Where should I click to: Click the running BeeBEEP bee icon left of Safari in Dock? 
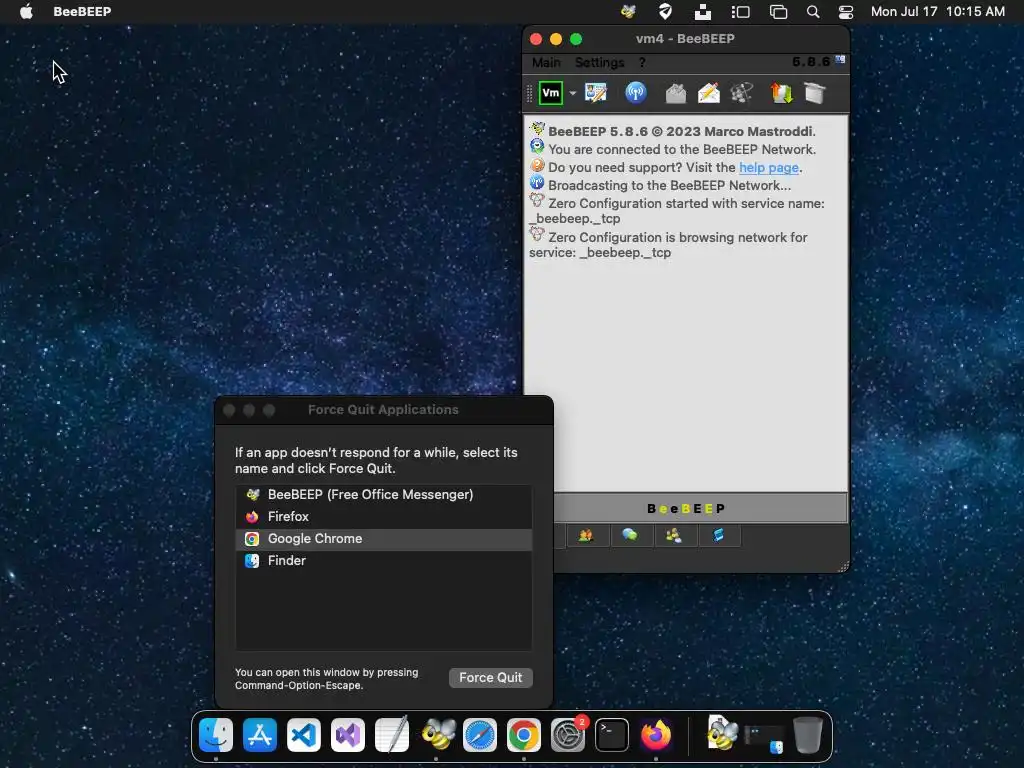tap(437, 734)
